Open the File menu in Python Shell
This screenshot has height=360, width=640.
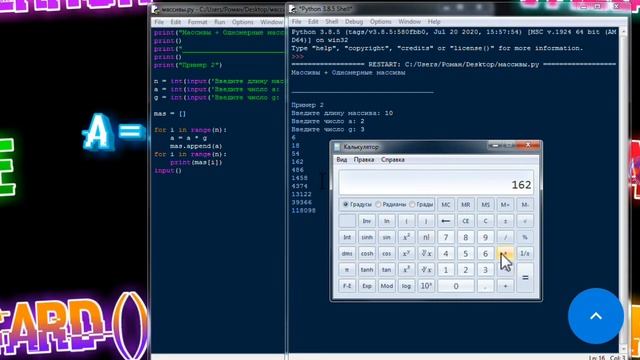297,22
